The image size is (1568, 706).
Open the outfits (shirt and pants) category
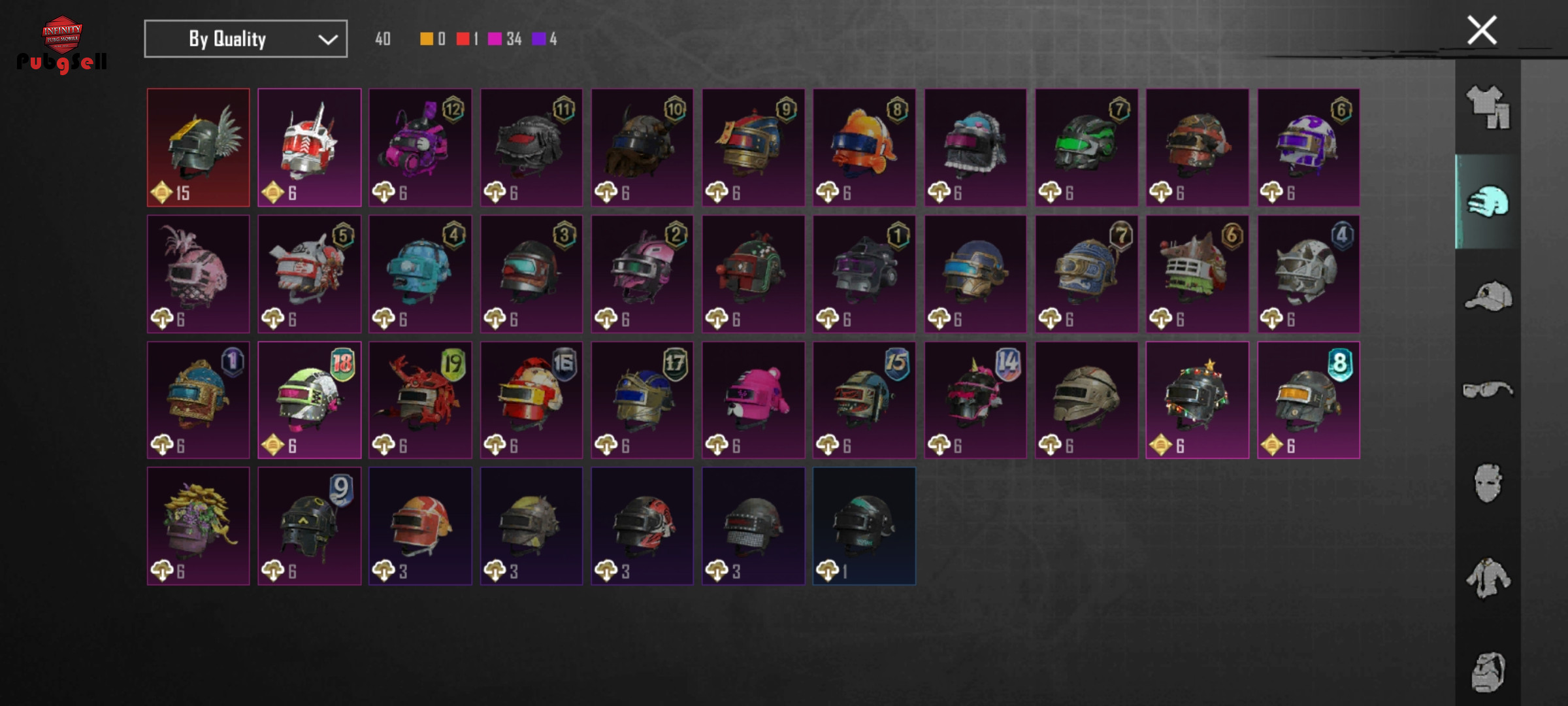1488,107
